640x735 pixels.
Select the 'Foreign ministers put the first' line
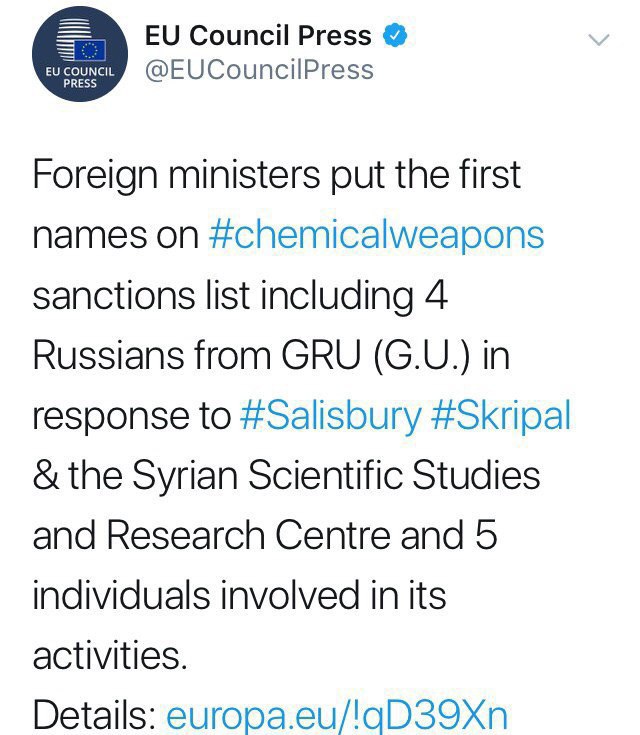pyautogui.click(x=277, y=175)
